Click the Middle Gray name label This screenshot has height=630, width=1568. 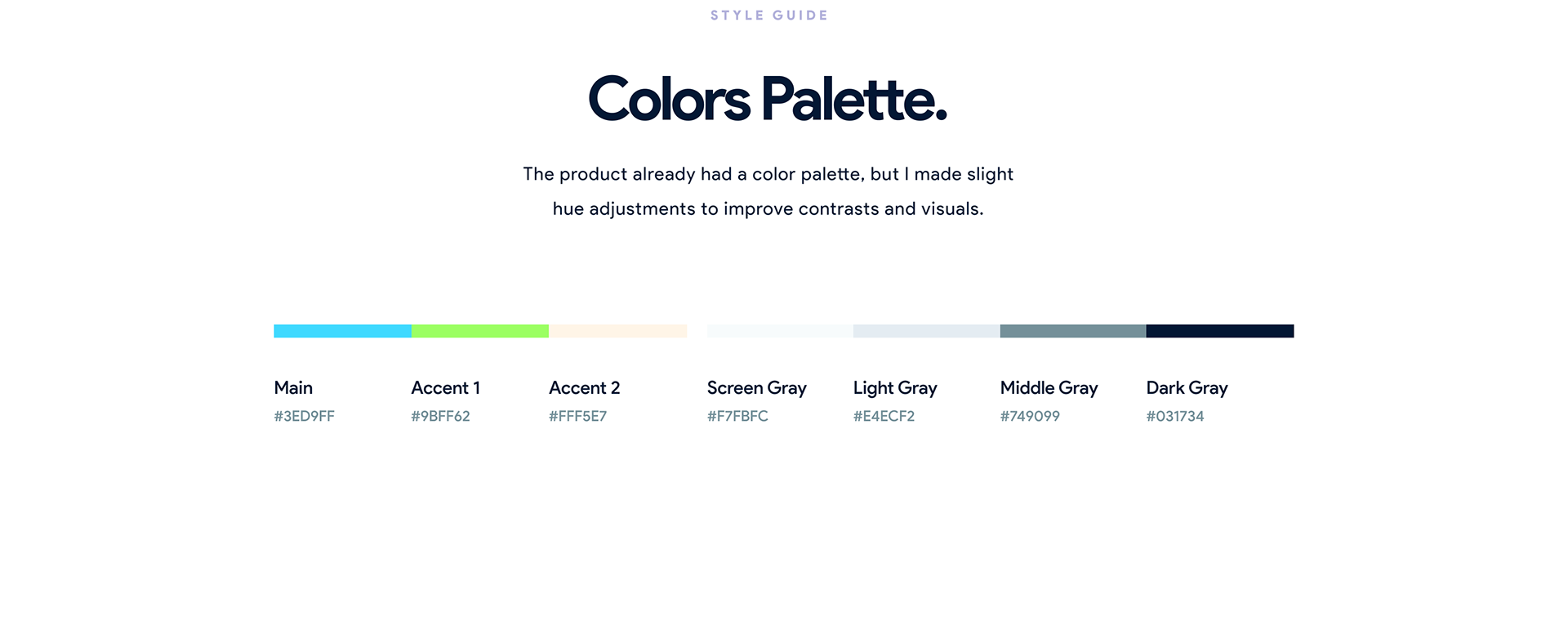1049,388
